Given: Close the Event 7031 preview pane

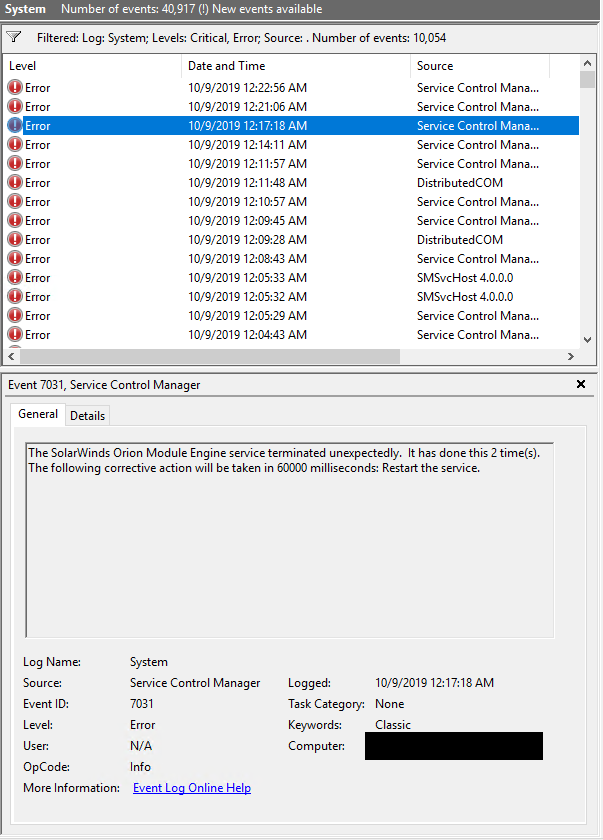Looking at the screenshot, I should click(581, 384).
